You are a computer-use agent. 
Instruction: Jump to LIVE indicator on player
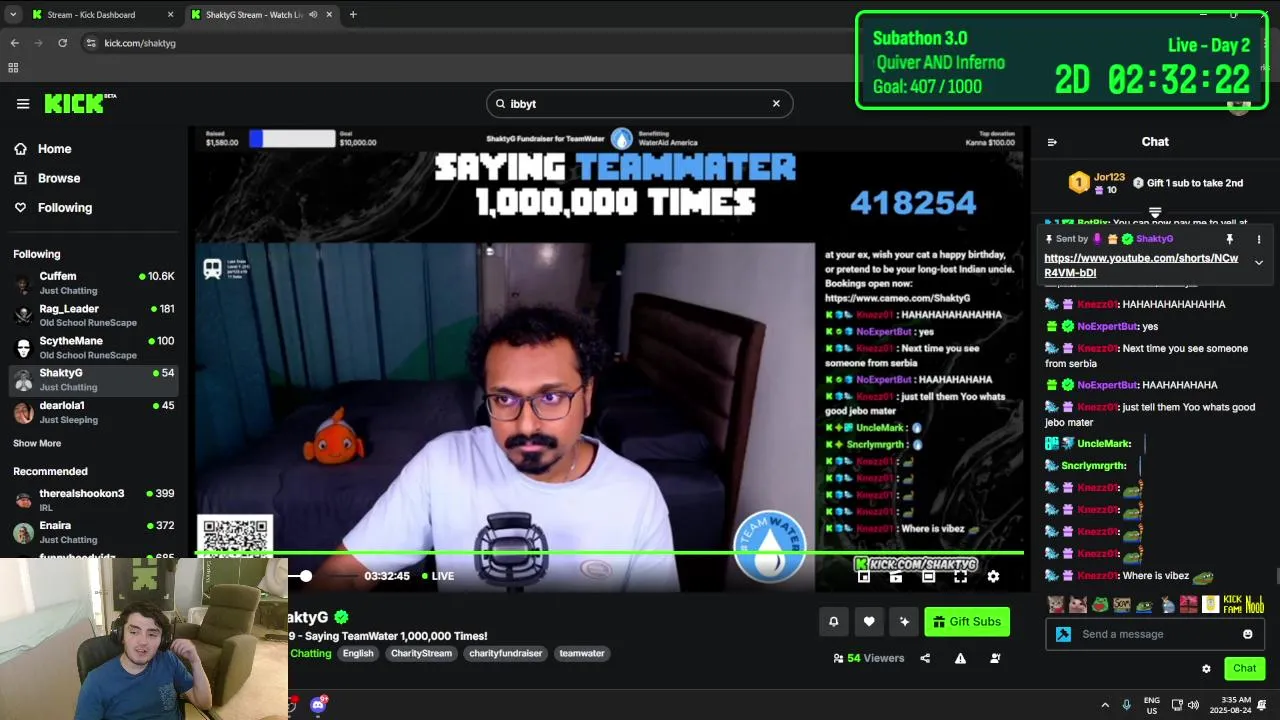[x=438, y=576]
